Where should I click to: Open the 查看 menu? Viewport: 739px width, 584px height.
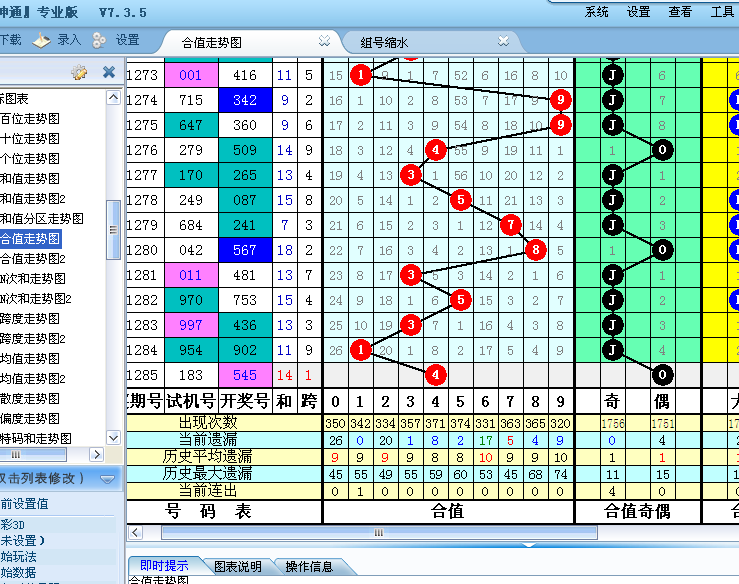click(680, 12)
